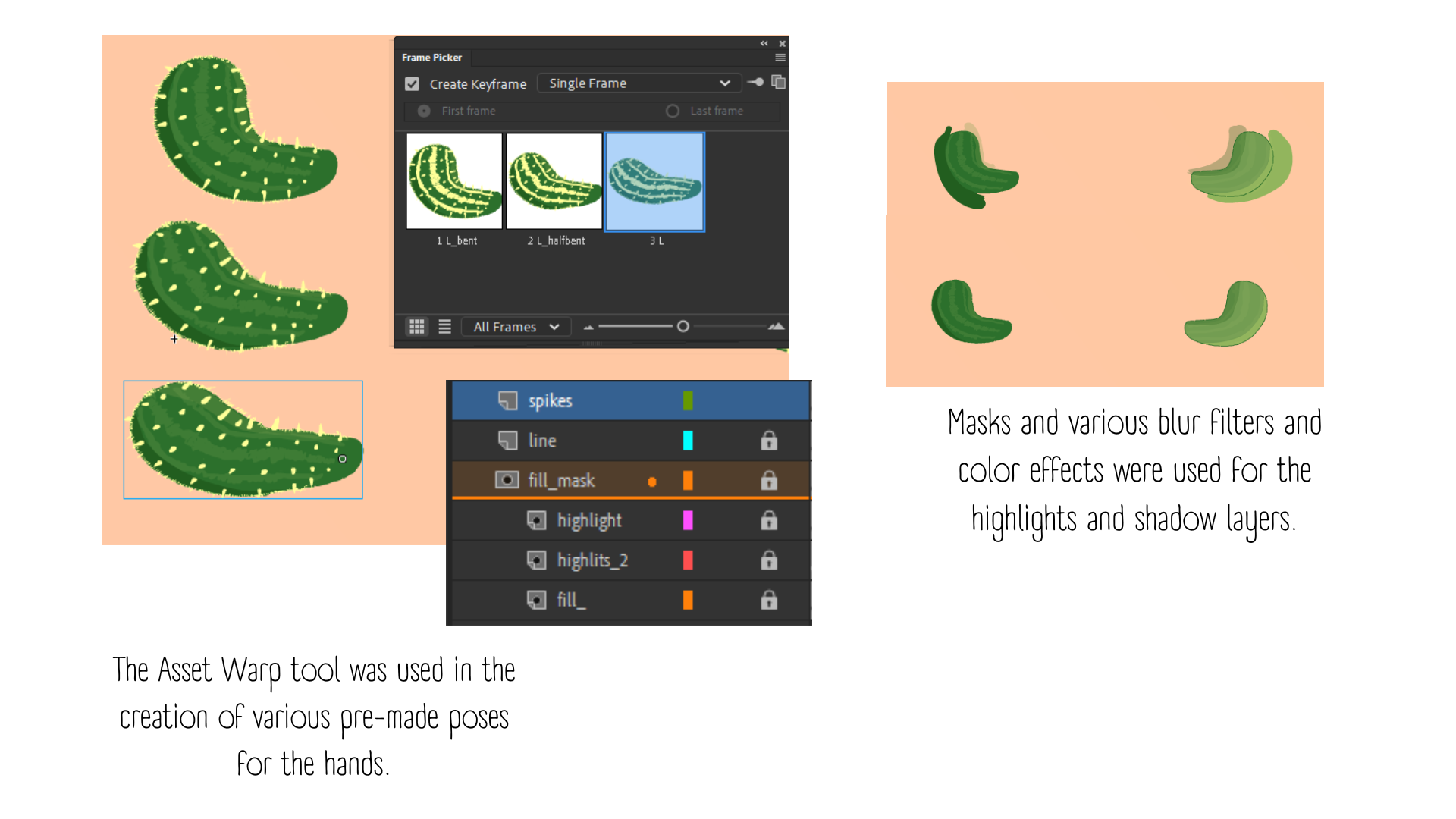Screen dimensions: 1456x819
Task: Unlock the line layer lock icon
Action: [x=769, y=441]
